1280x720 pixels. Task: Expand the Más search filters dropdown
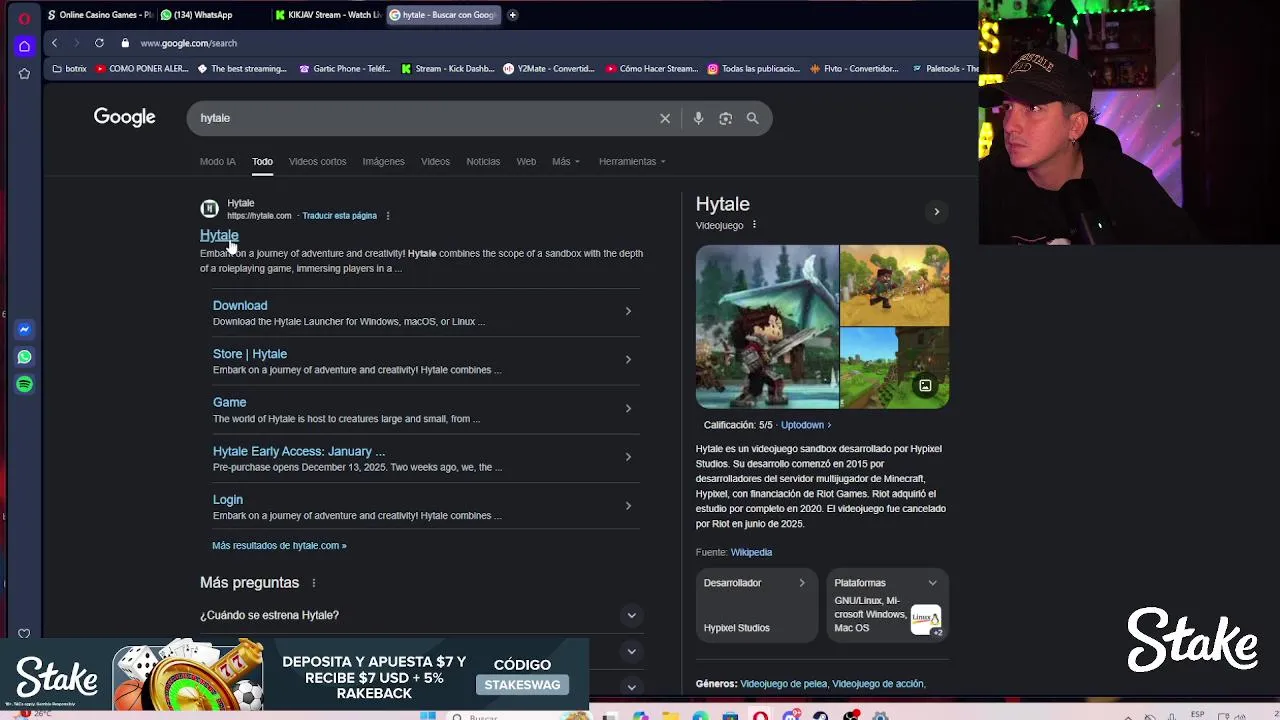coord(566,161)
